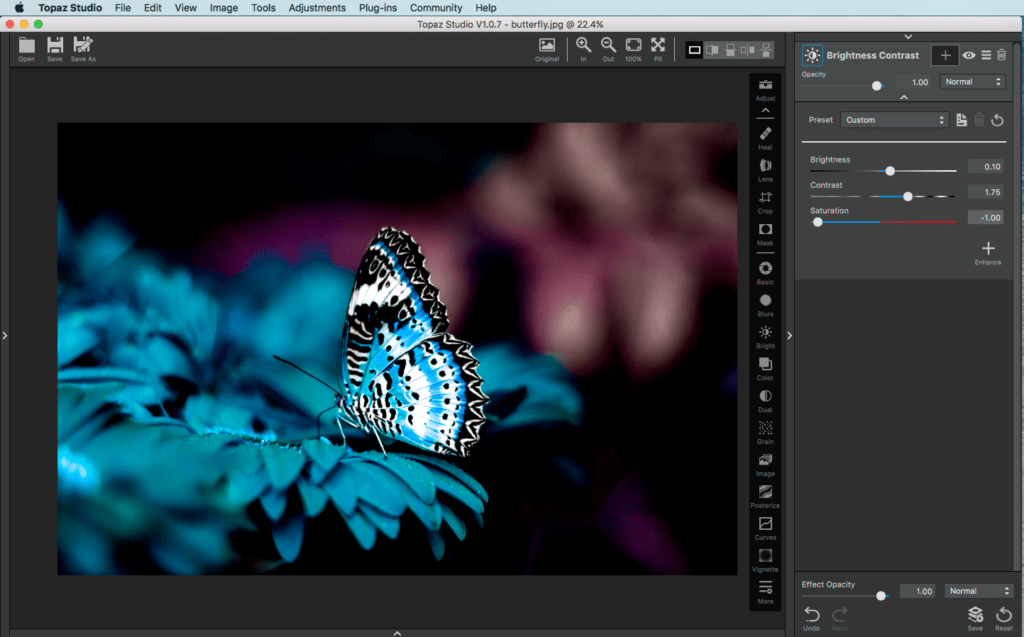
Task: Add the Blurs adjustment
Action: tap(765, 305)
